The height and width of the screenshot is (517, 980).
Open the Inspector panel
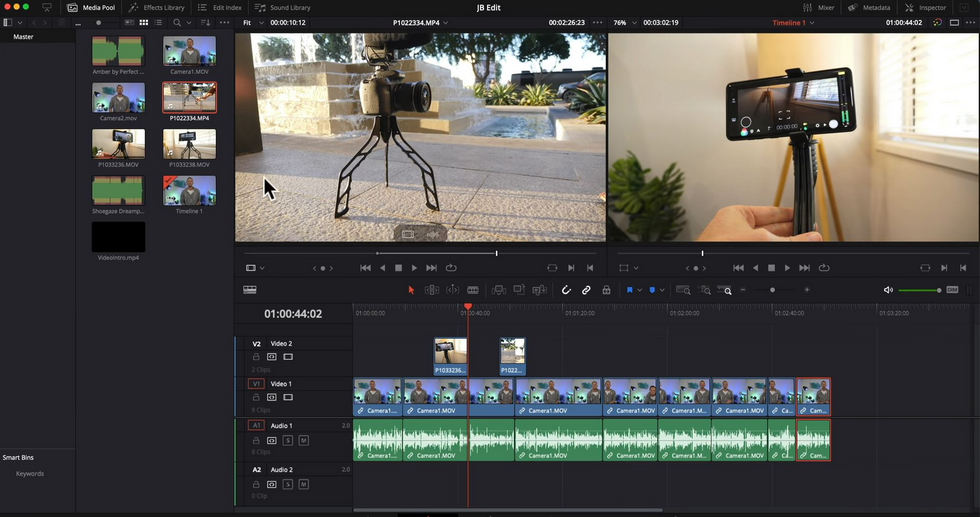pos(925,7)
